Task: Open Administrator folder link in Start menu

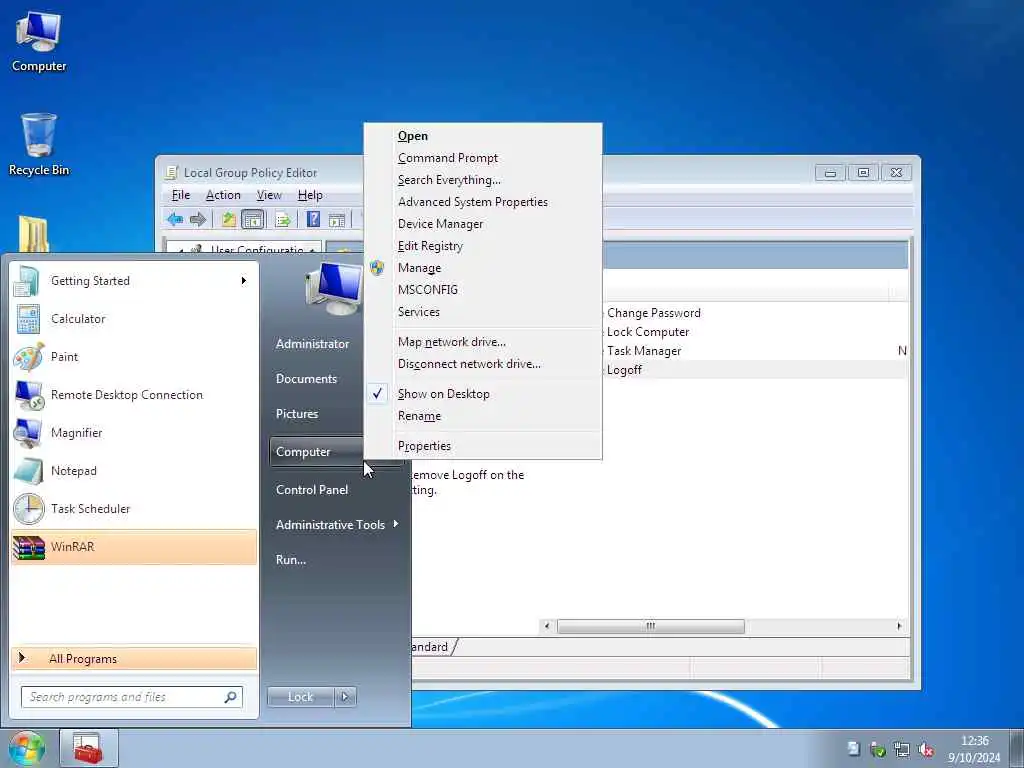Action: tap(312, 344)
